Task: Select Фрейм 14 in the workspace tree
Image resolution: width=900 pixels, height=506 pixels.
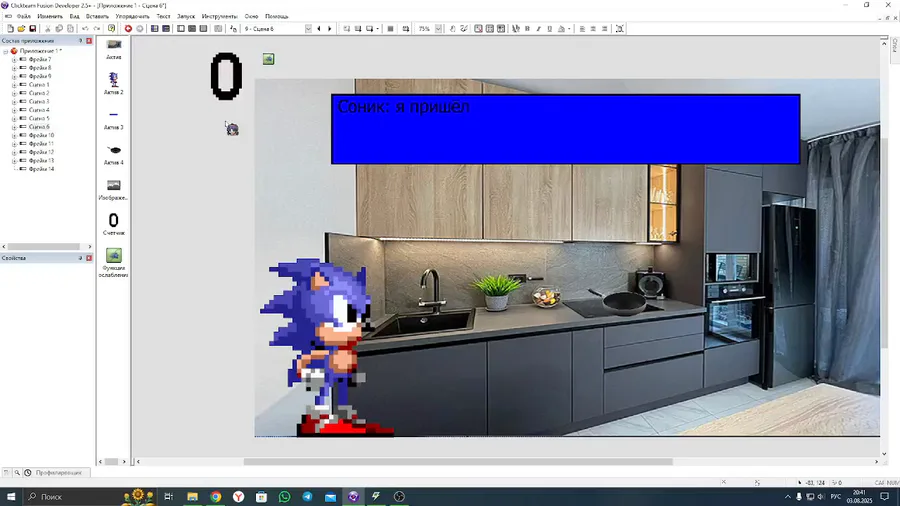Action: [41, 169]
